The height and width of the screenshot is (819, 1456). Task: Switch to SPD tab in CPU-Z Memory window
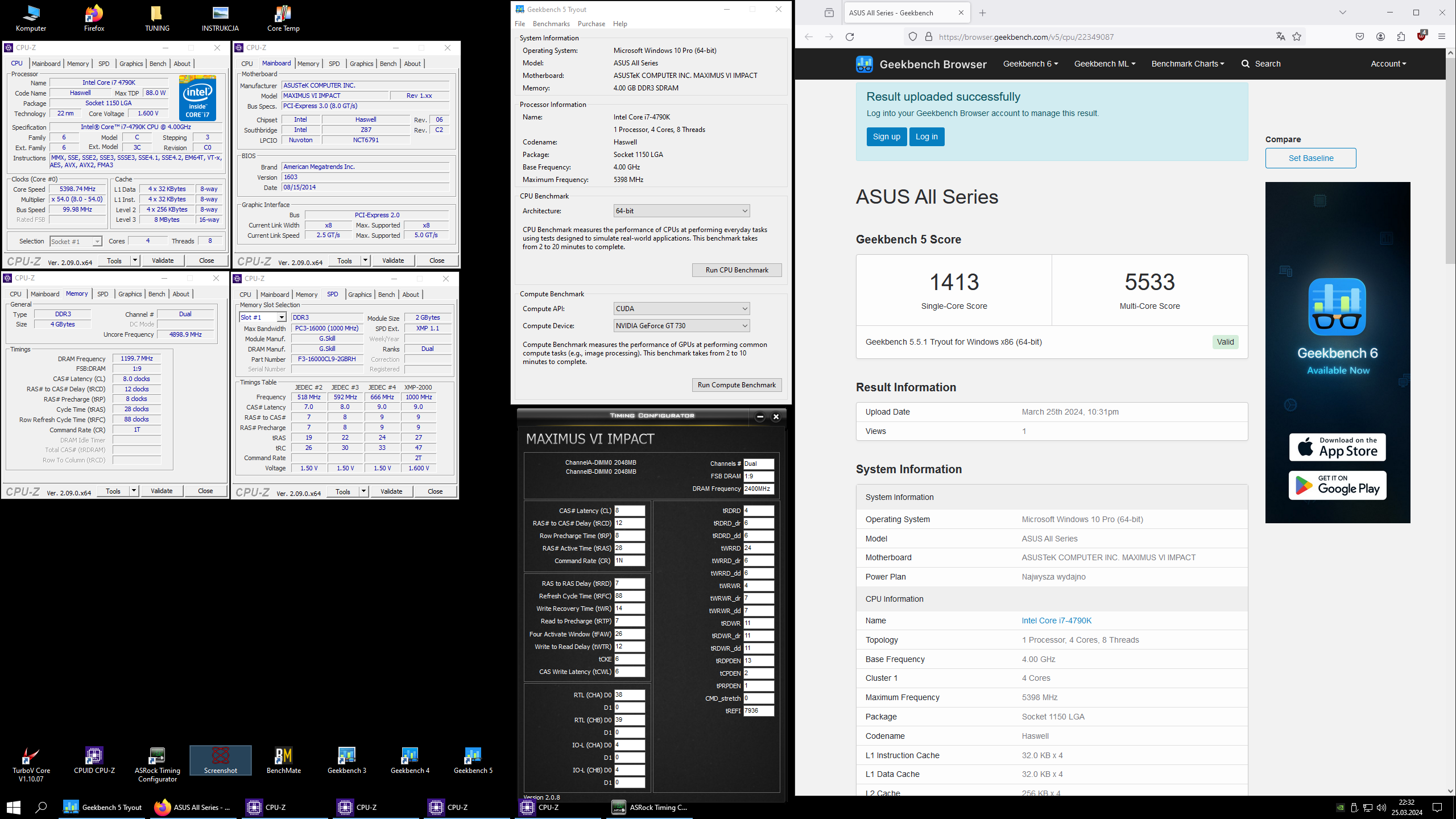click(x=103, y=294)
